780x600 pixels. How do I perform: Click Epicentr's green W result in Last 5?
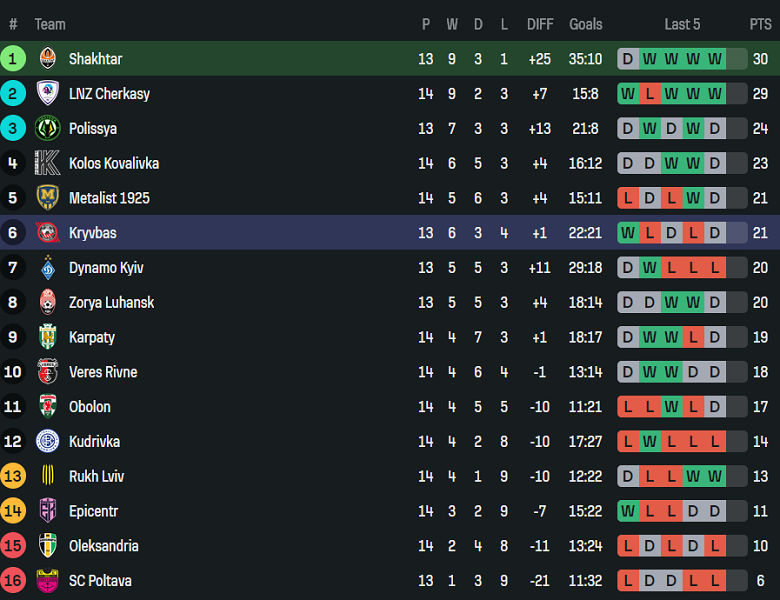point(628,511)
